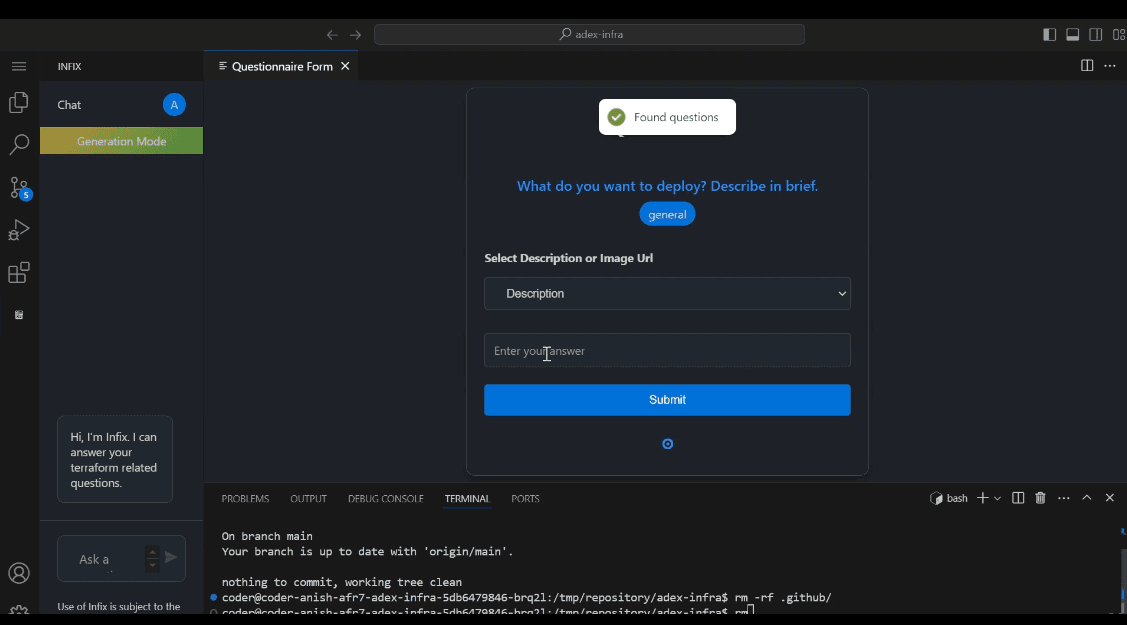Screen dimensions: 1127x625
Task: Kill the active terminal with the trash icon
Action: click(1040, 497)
